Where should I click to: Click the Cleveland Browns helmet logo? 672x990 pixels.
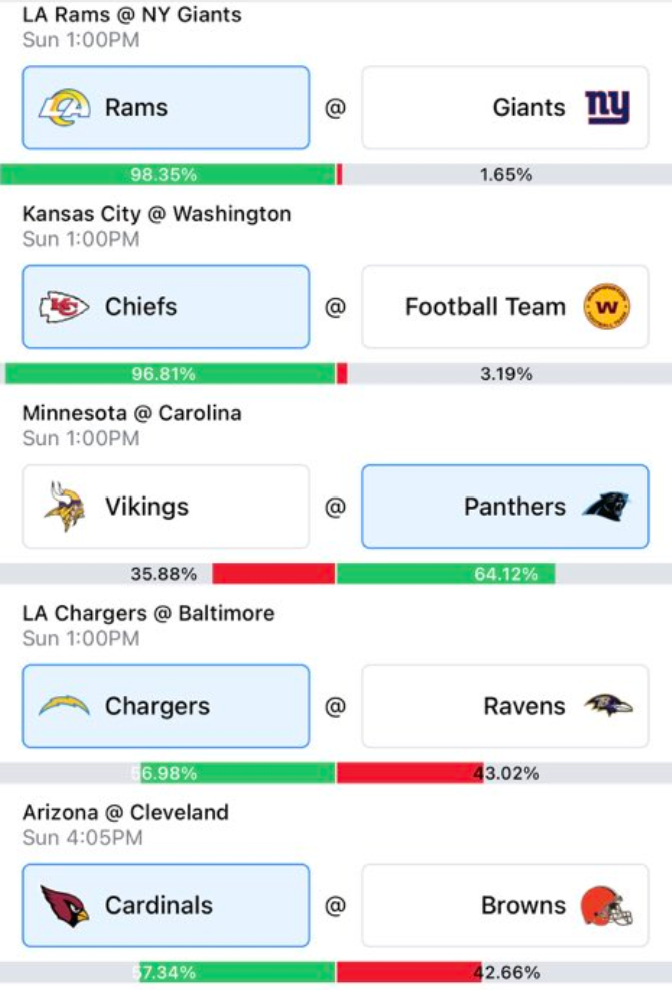[606, 905]
